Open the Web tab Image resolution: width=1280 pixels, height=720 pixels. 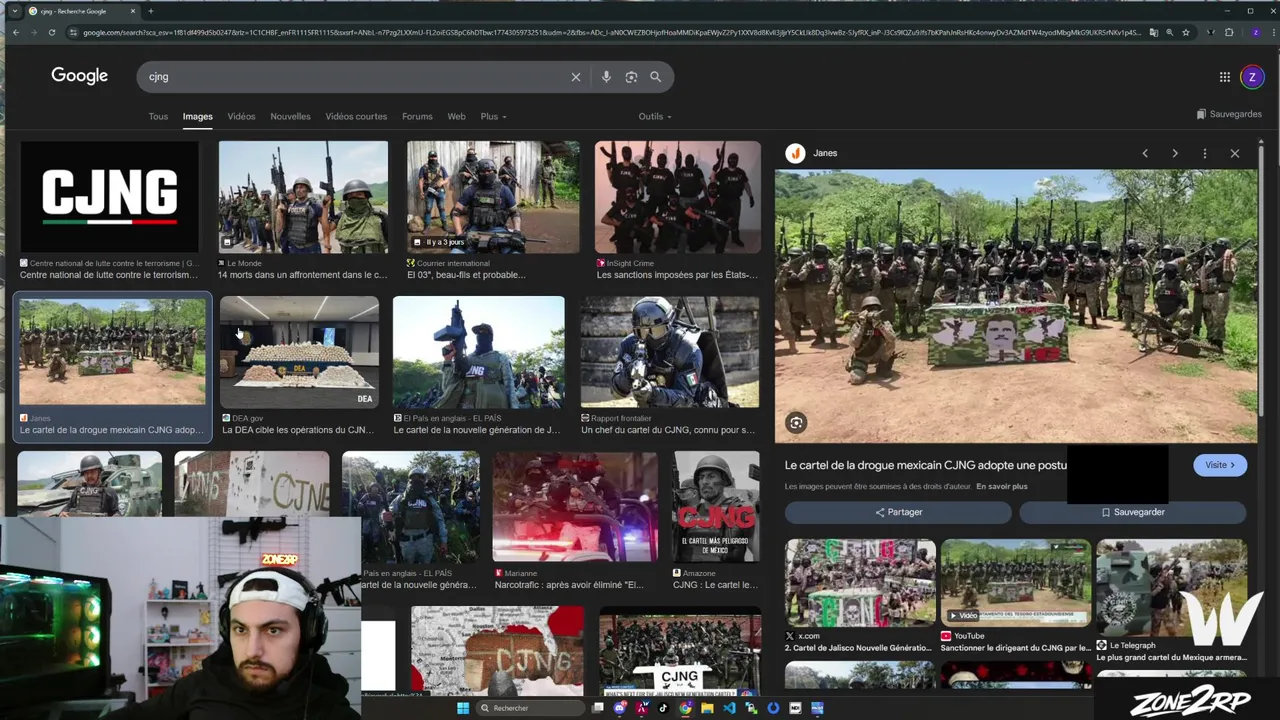(x=456, y=116)
